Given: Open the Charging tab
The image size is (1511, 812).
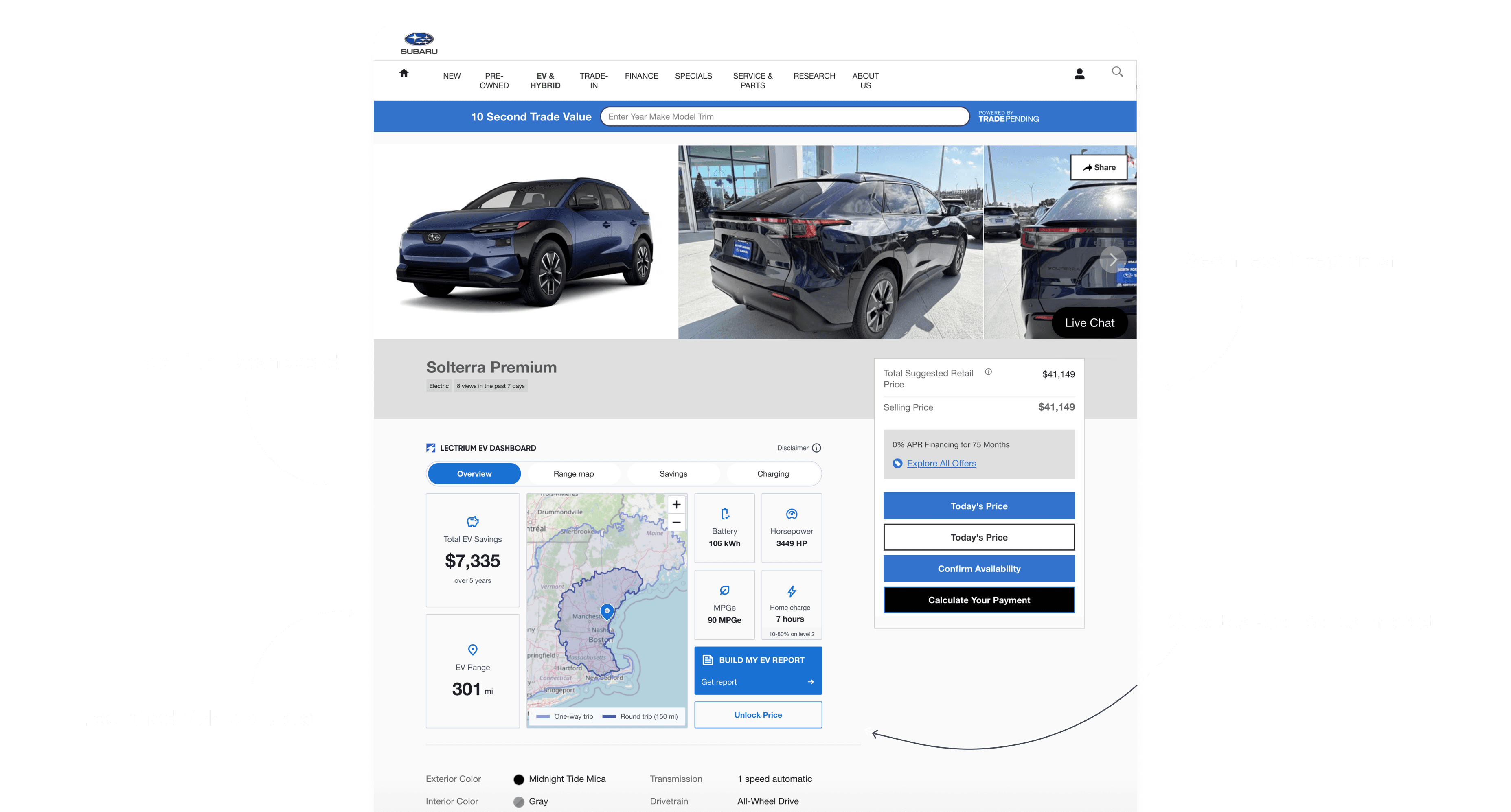Looking at the screenshot, I should click(x=772, y=474).
